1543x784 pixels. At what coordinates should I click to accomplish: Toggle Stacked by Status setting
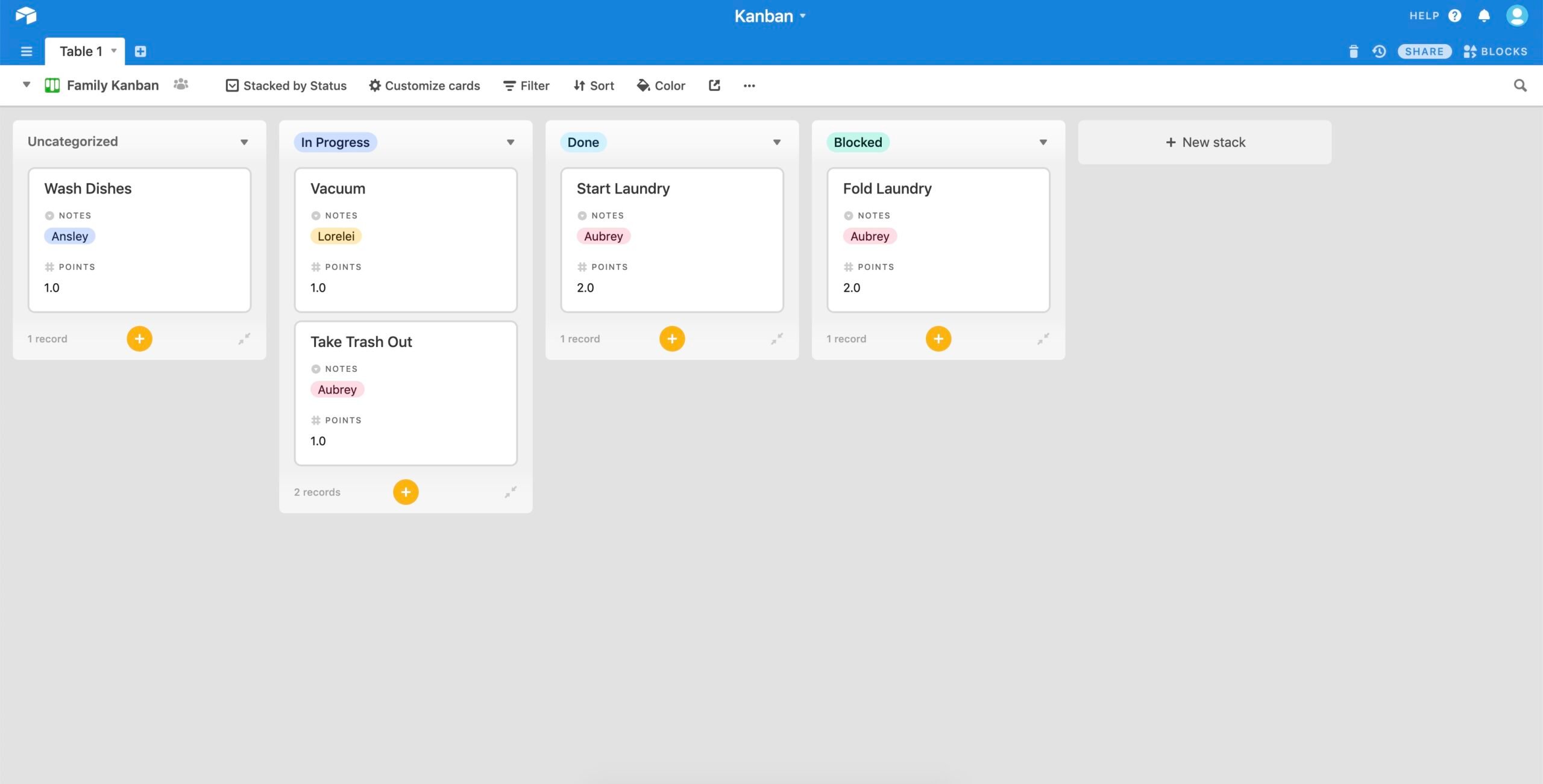point(286,85)
